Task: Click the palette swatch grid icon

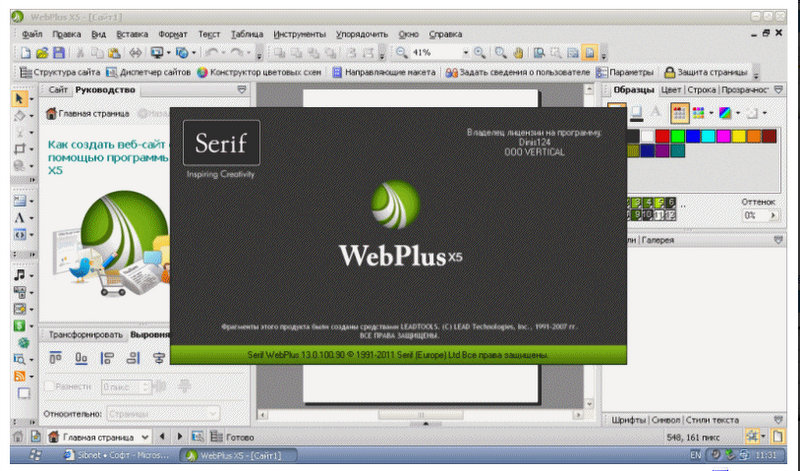Action: 679,113
